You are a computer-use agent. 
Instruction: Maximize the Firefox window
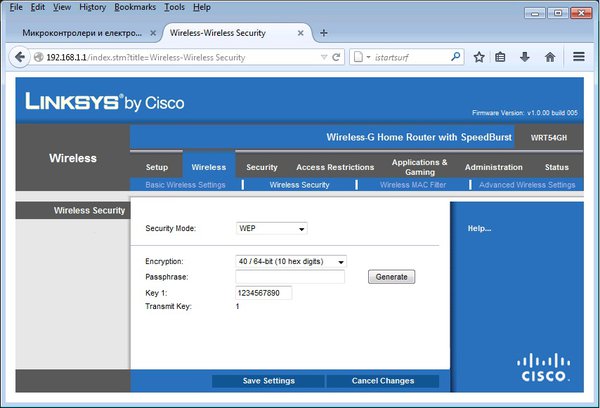(x=558, y=13)
